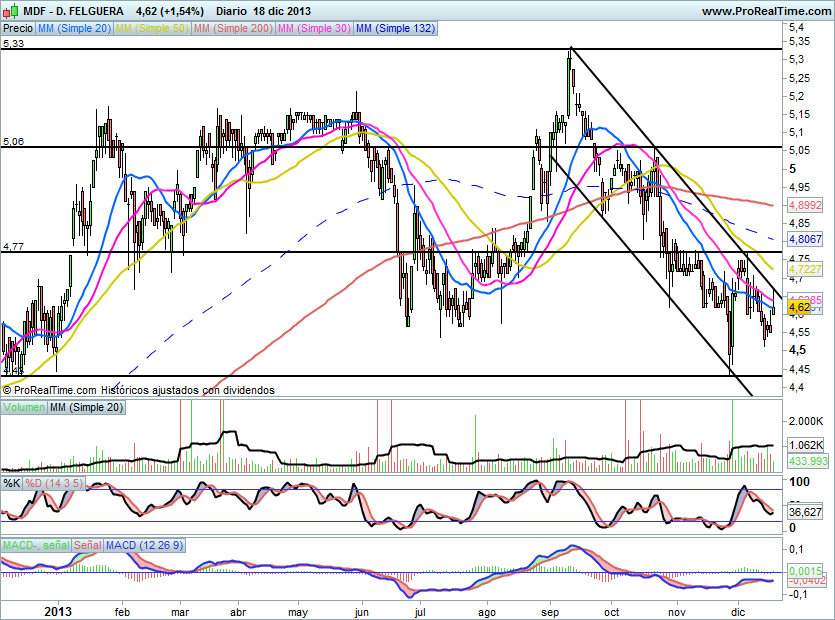Select the MM (Simple 20) blue price legend

(x=74, y=29)
